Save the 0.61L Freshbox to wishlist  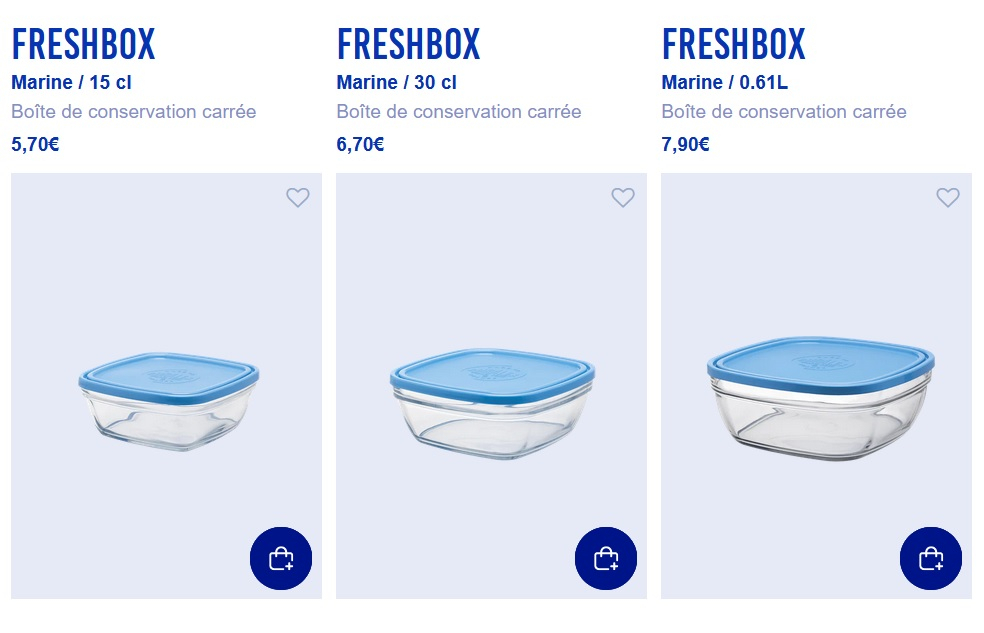[948, 198]
